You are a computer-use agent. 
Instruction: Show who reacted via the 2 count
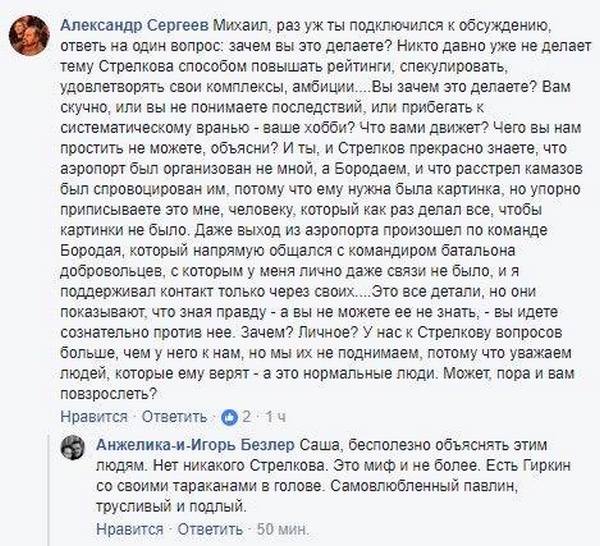pos(246,416)
